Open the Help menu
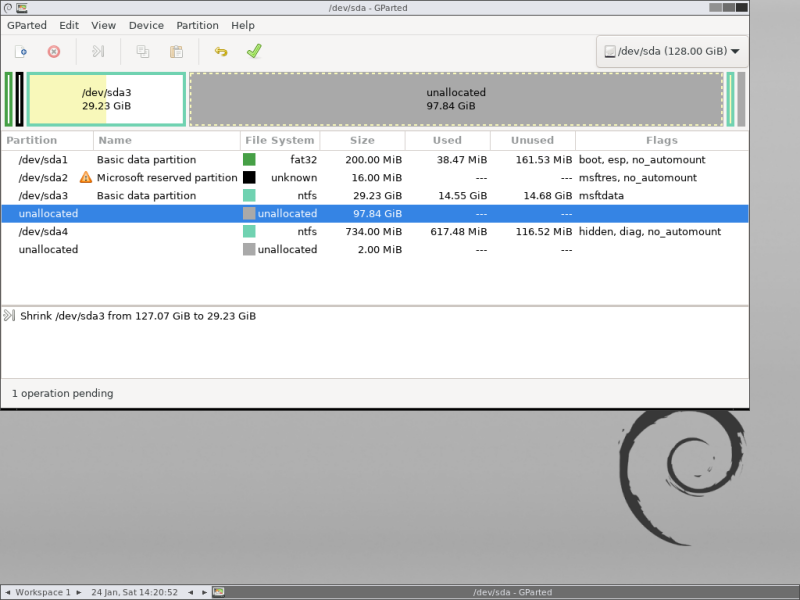The image size is (800, 600). 243,26
